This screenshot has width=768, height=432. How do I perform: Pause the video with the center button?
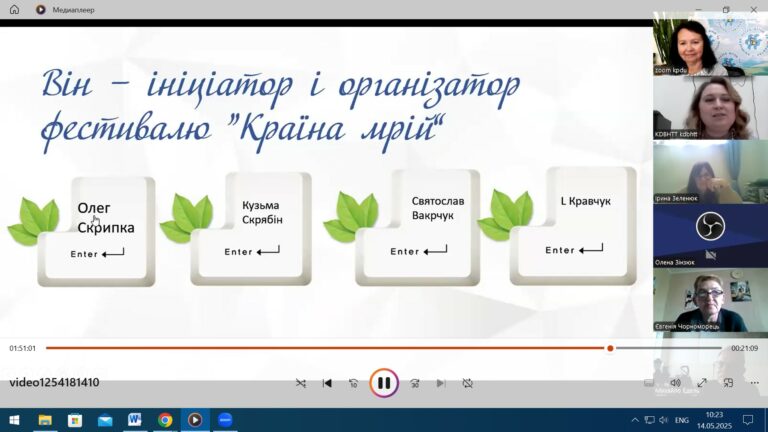(x=384, y=382)
